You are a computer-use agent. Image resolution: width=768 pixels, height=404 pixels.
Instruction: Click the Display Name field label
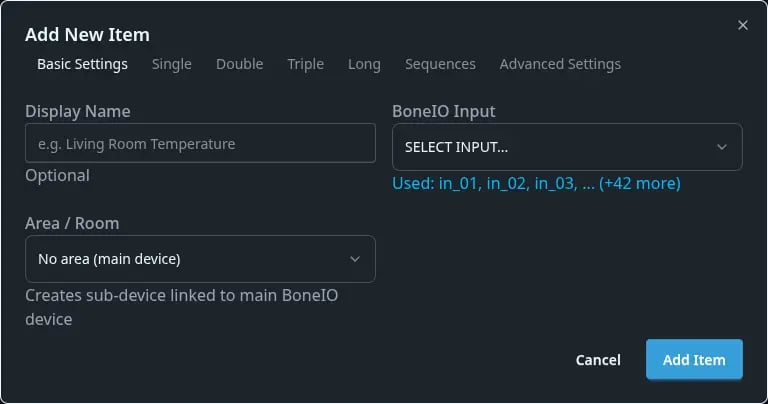pyautogui.click(x=78, y=111)
